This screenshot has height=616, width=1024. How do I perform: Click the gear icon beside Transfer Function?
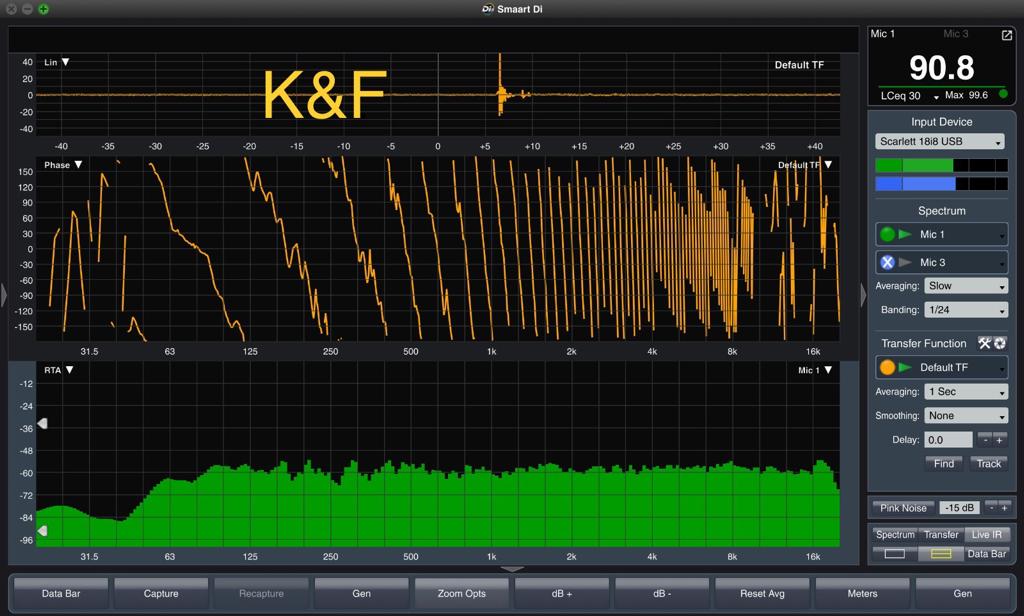(999, 343)
